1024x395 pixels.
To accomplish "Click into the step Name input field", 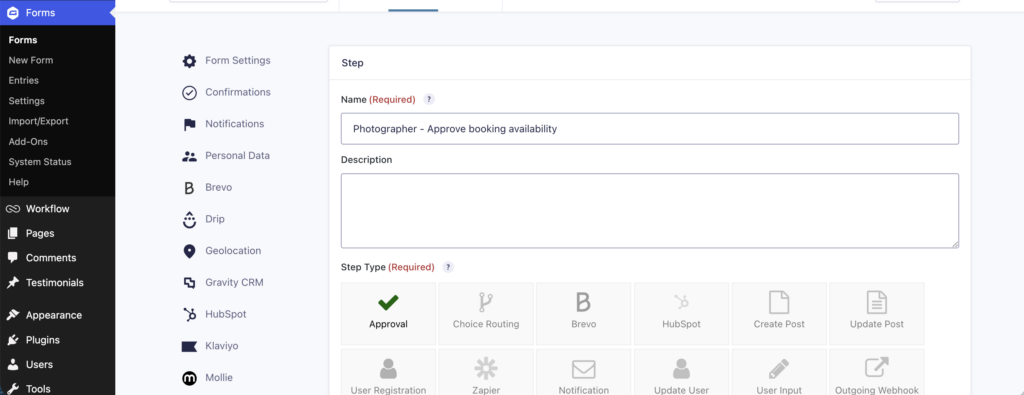I will pos(650,129).
